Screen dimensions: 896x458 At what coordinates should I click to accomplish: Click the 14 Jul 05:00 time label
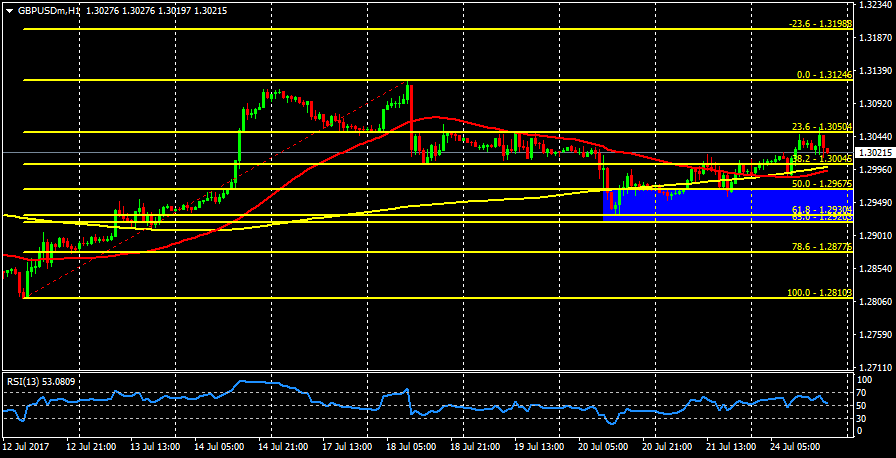pos(220,448)
